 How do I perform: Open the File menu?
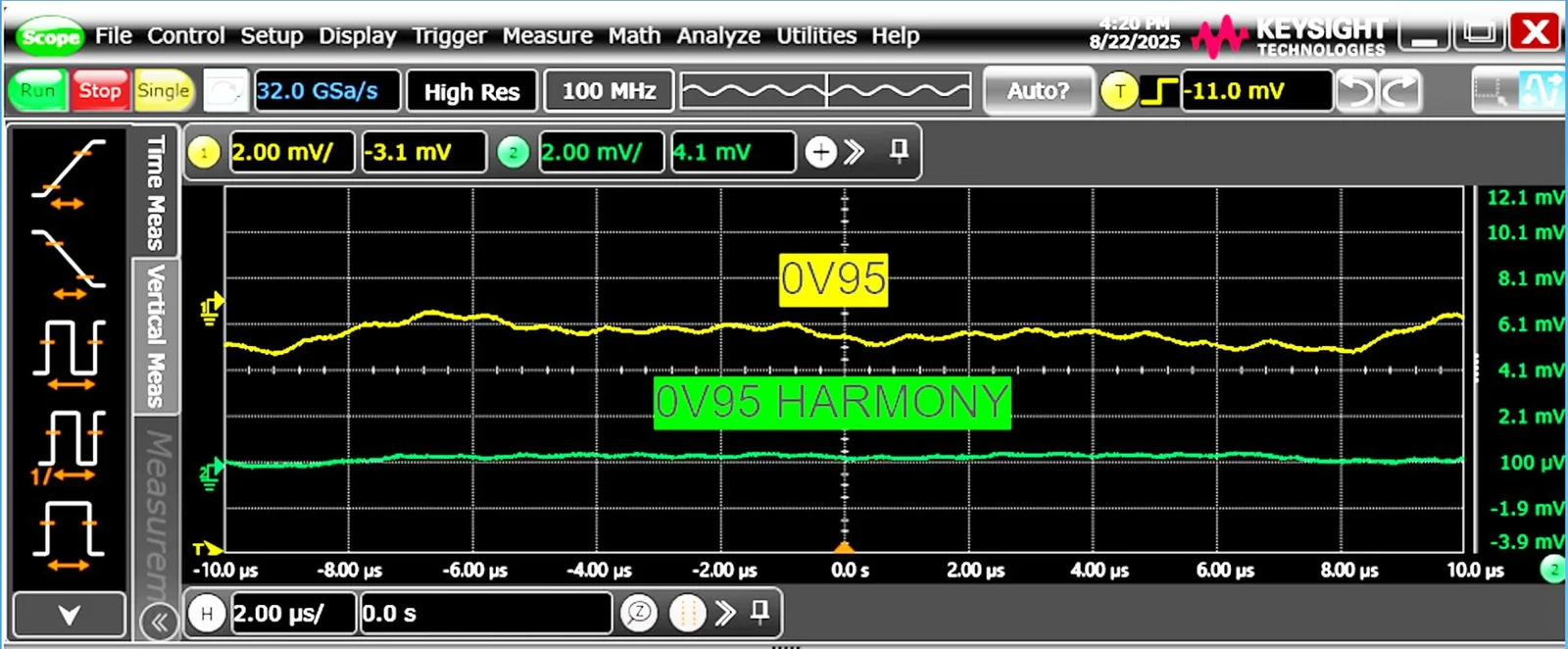coord(114,36)
